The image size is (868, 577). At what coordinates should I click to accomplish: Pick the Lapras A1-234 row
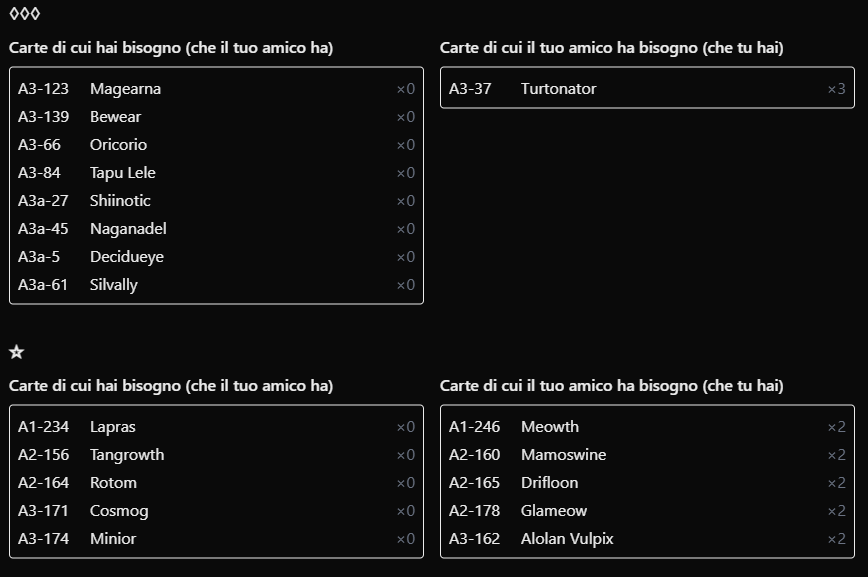point(216,427)
